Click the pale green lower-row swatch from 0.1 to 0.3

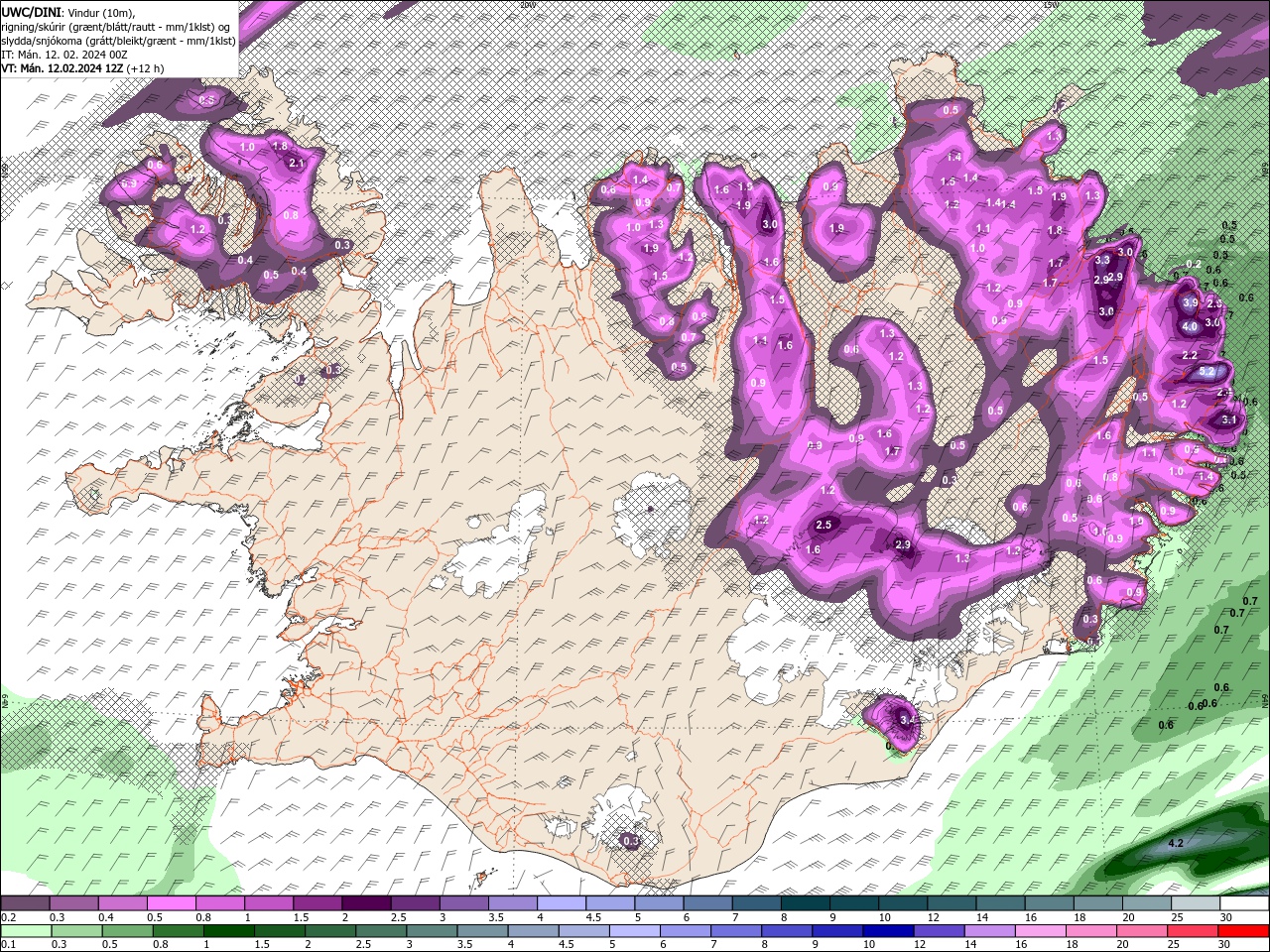click(24, 930)
